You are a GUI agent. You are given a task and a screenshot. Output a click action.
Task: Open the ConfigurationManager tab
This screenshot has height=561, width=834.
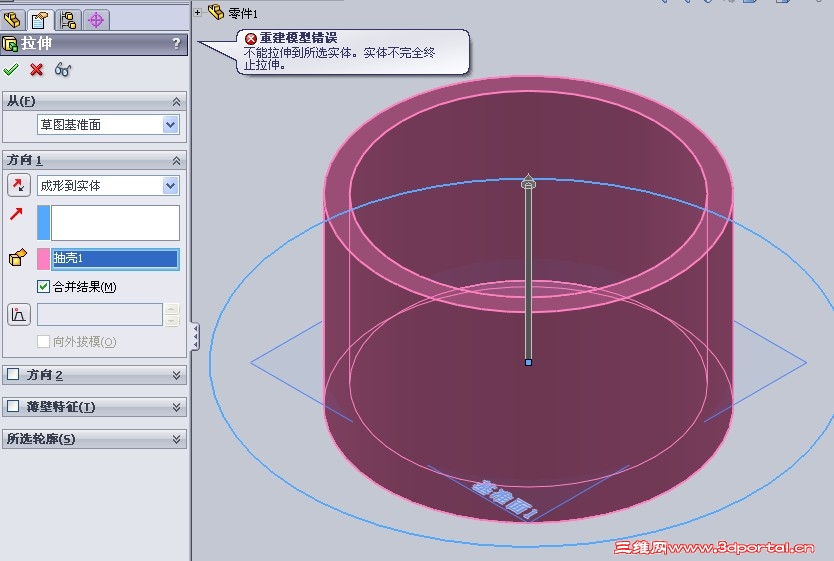pyautogui.click(x=68, y=20)
